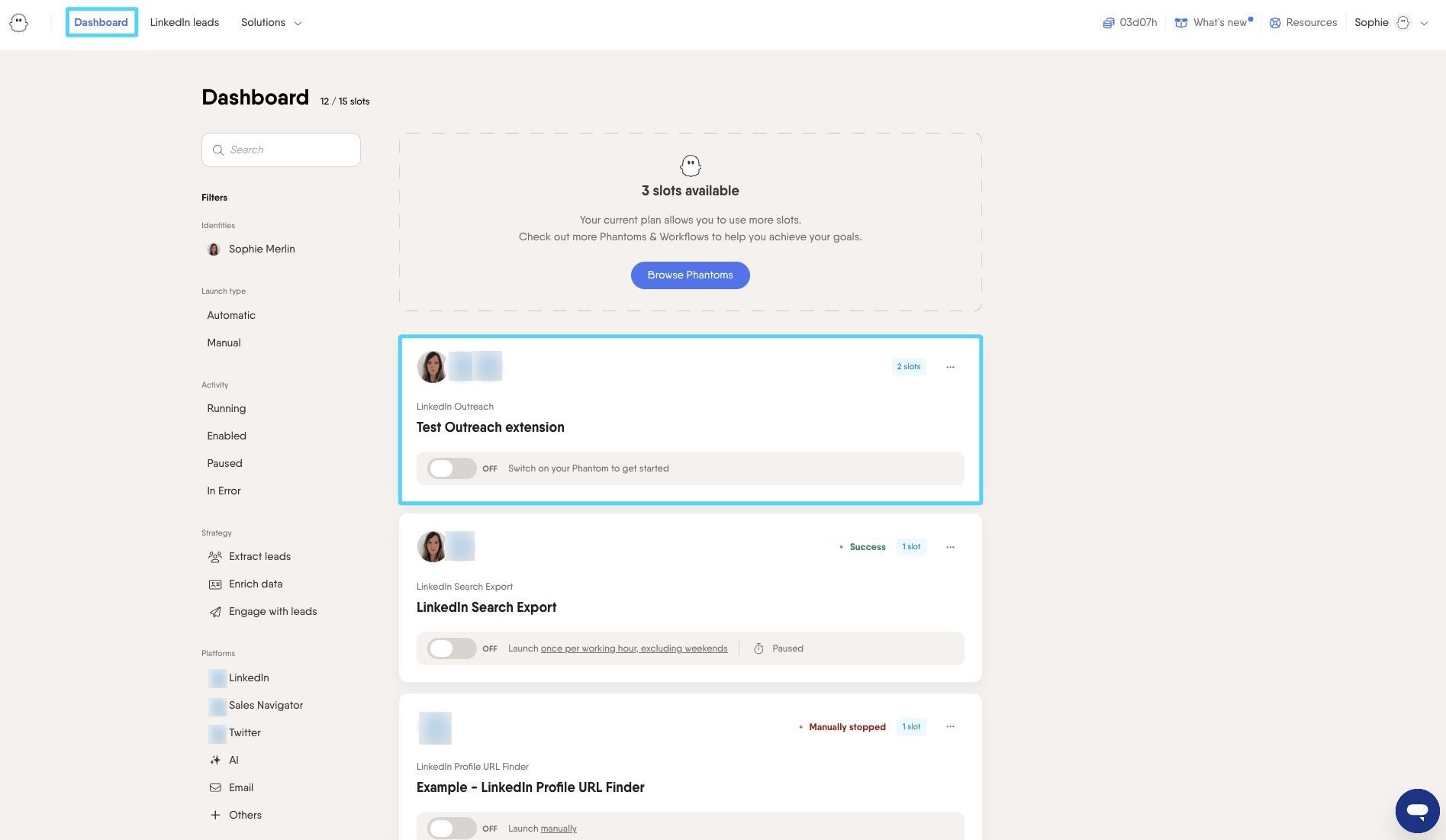1446x840 pixels.
Task: Click the Browse Phantoms button
Action: pos(690,275)
